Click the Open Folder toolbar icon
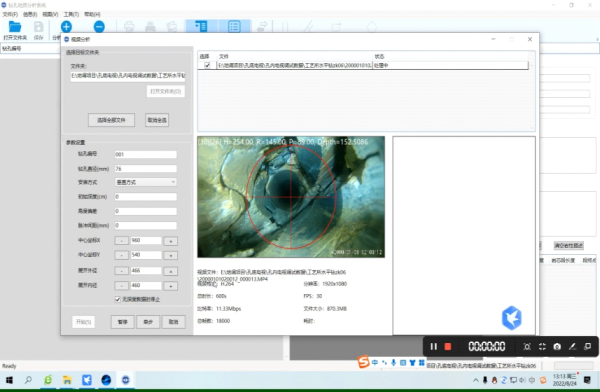600x392 pixels. click(15, 27)
